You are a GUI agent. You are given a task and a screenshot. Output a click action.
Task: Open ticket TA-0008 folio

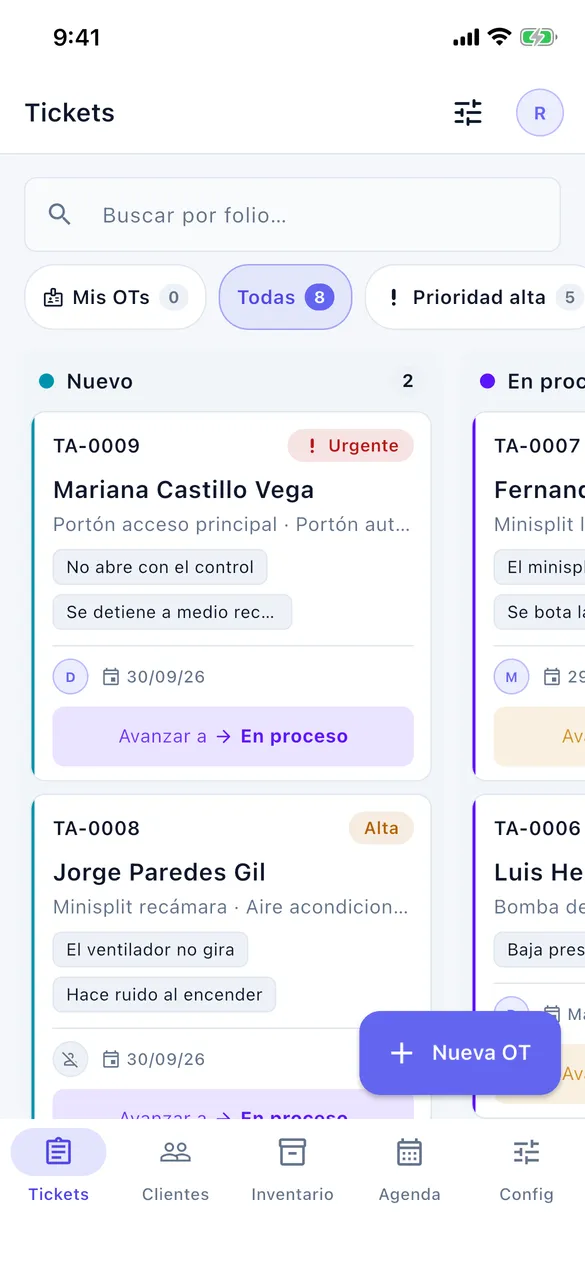[96, 828]
